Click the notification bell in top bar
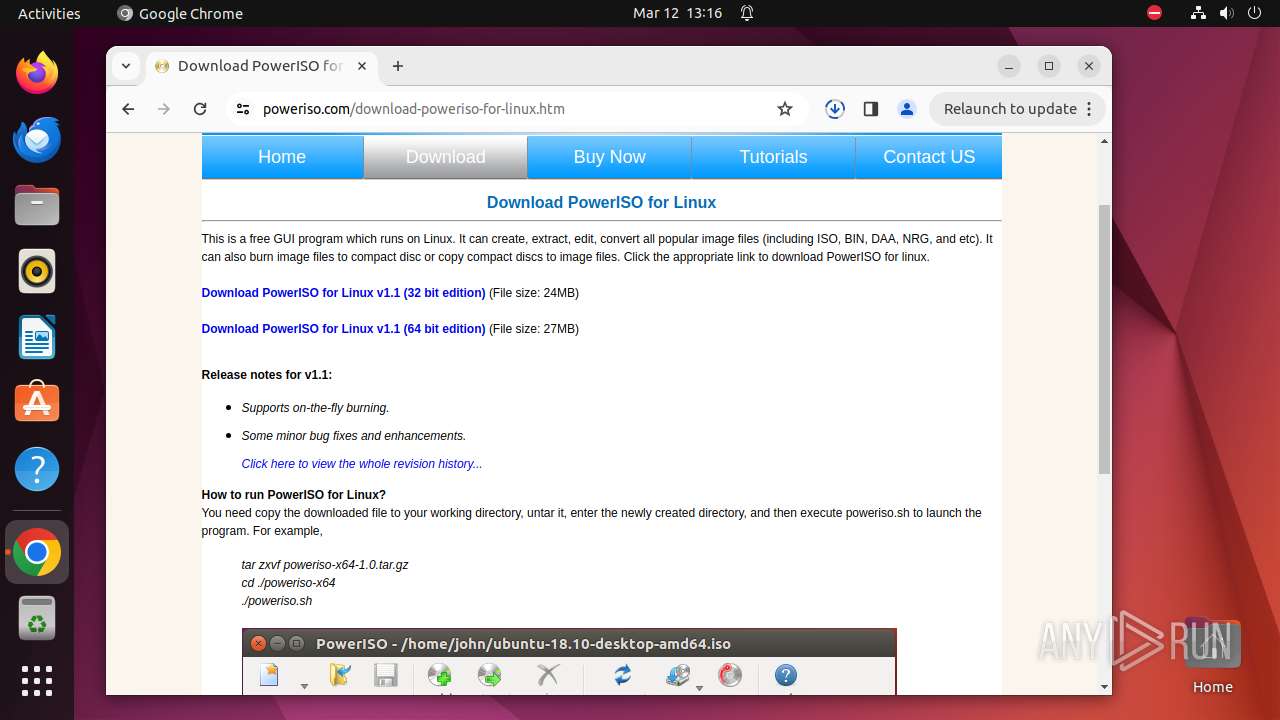 tap(746, 13)
